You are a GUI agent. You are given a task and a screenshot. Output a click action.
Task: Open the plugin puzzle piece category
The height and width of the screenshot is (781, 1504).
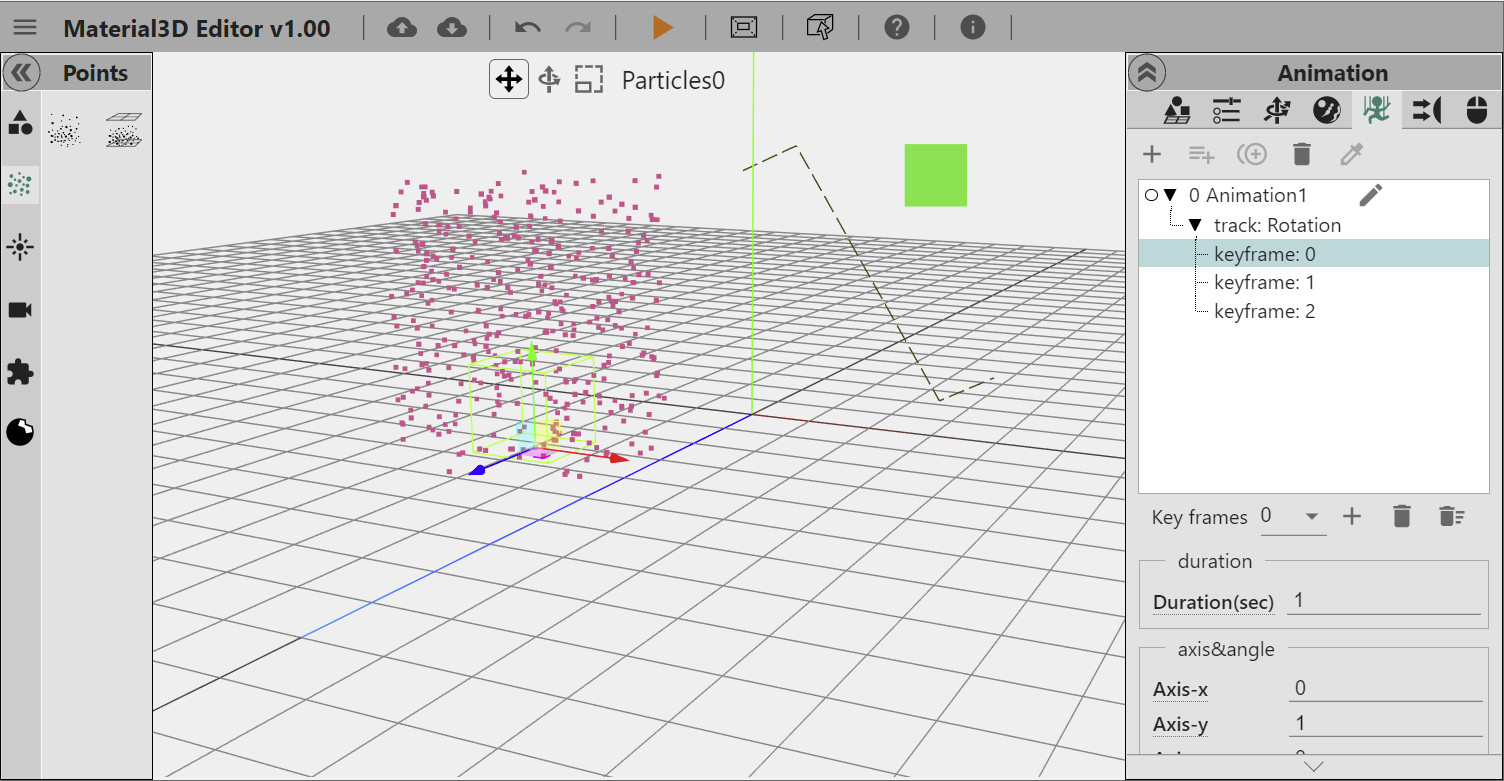[x=20, y=372]
